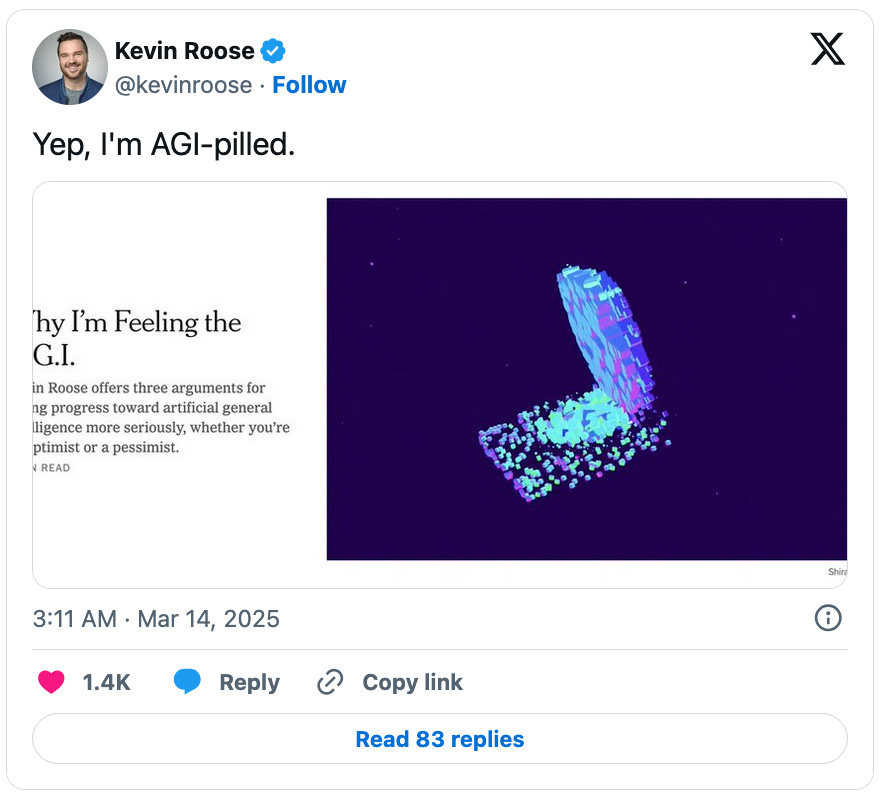Open the tweet info circle icon
This screenshot has height=798, width=880.
coord(828,619)
